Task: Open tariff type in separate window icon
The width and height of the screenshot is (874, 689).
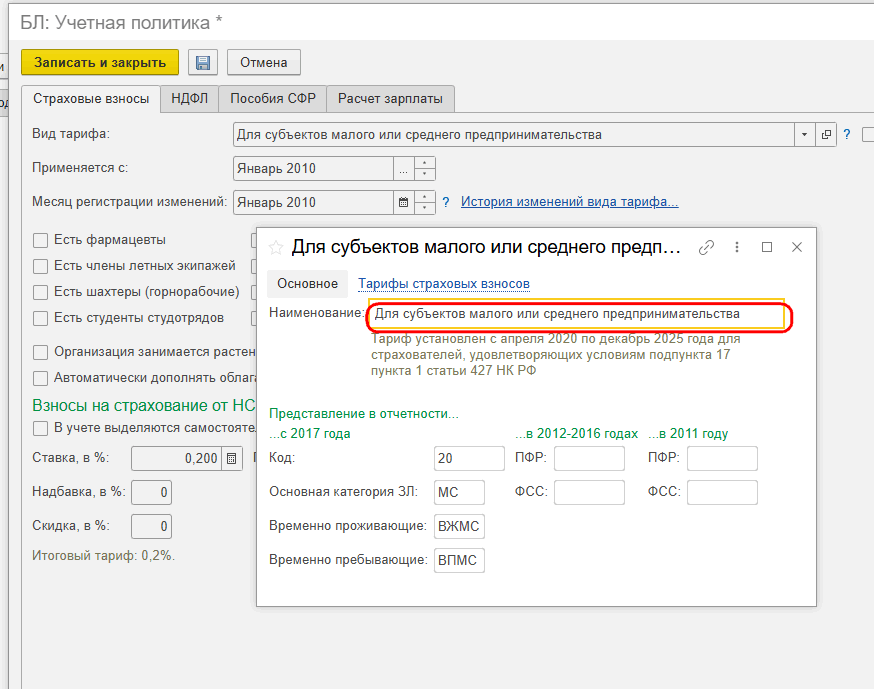Action: click(x=826, y=134)
